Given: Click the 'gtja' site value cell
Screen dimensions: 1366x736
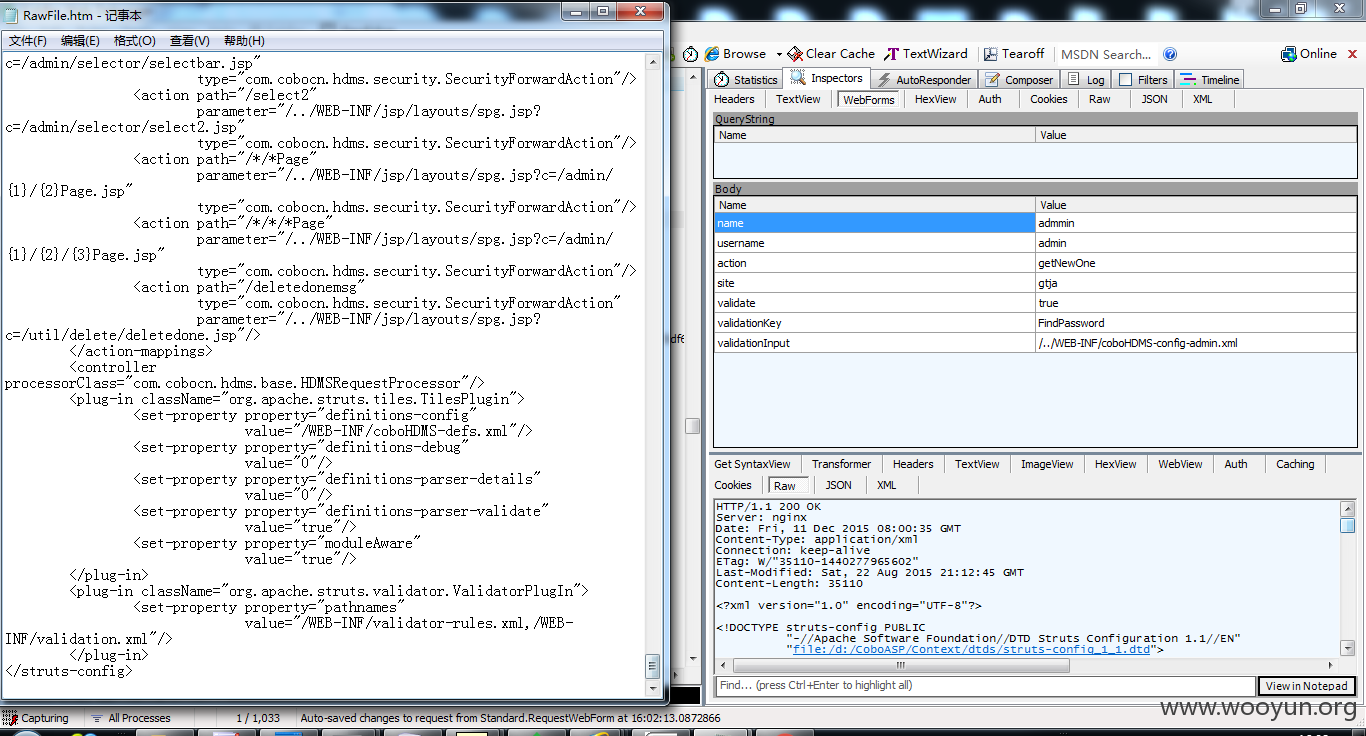Looking at the screenshot, I should click(1196, 283).
